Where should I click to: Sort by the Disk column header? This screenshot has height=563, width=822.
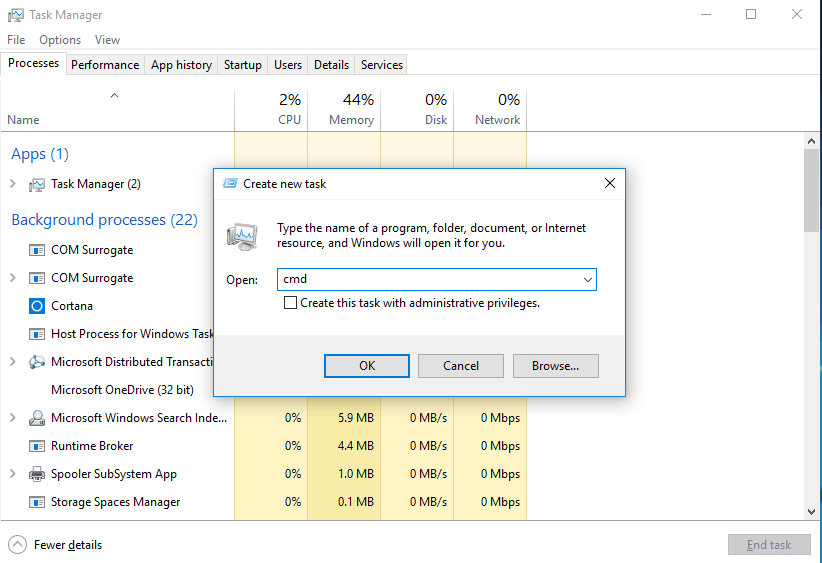tap(417, 110)
